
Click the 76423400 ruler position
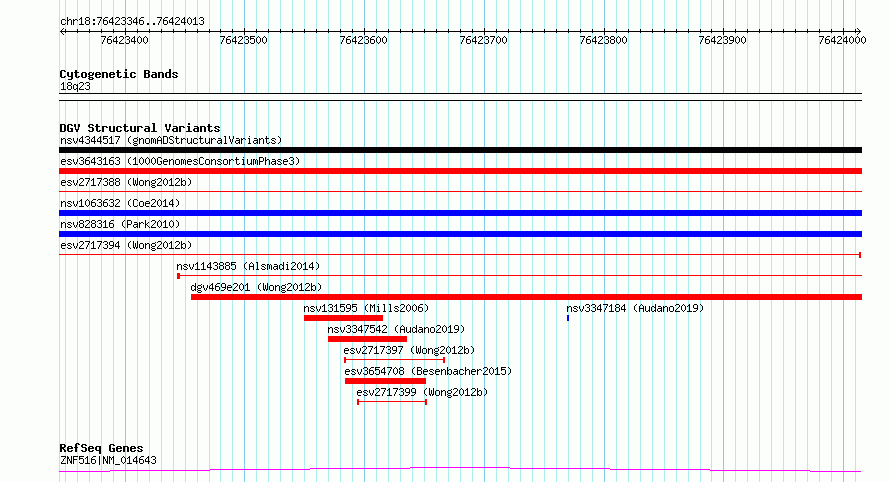click(x=124, y=40)
